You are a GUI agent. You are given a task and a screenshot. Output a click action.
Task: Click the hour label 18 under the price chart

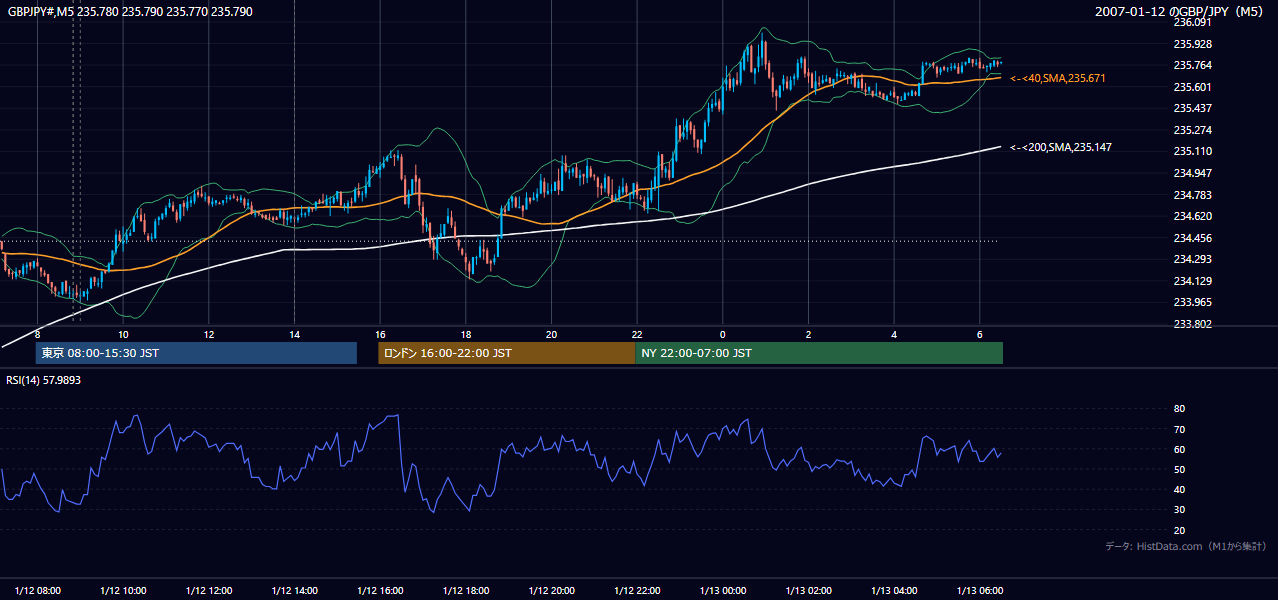pyautogui.click(x=466, y=334)
